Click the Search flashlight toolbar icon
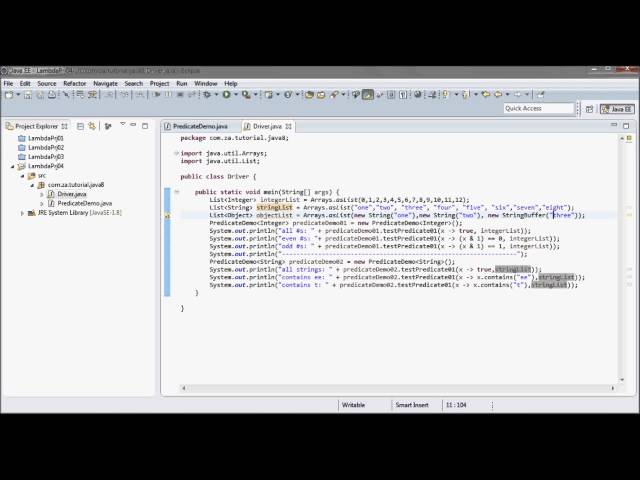Screen dimensions: 640x480 [x=335, y=95]
